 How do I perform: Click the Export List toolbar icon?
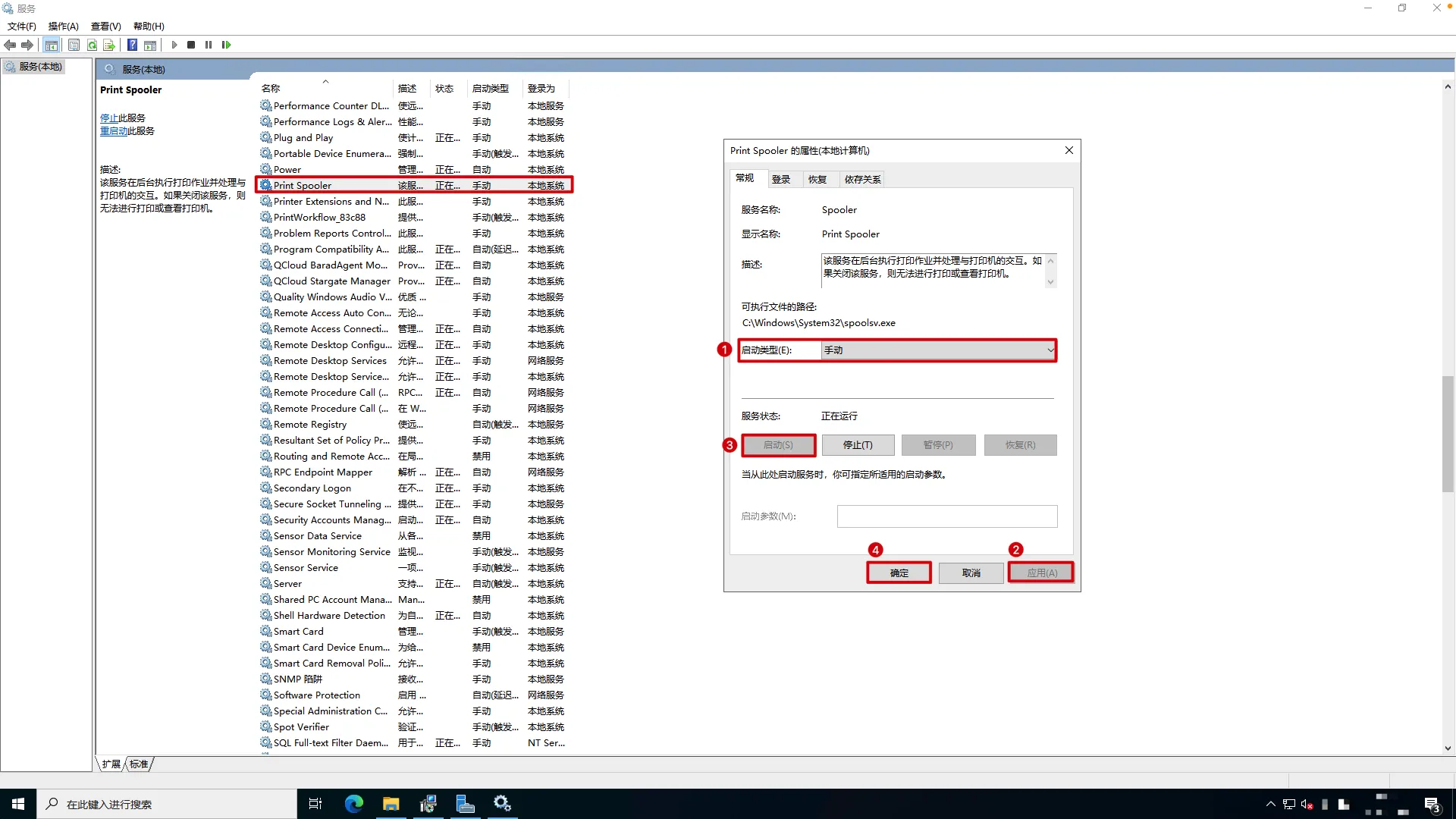109,45
